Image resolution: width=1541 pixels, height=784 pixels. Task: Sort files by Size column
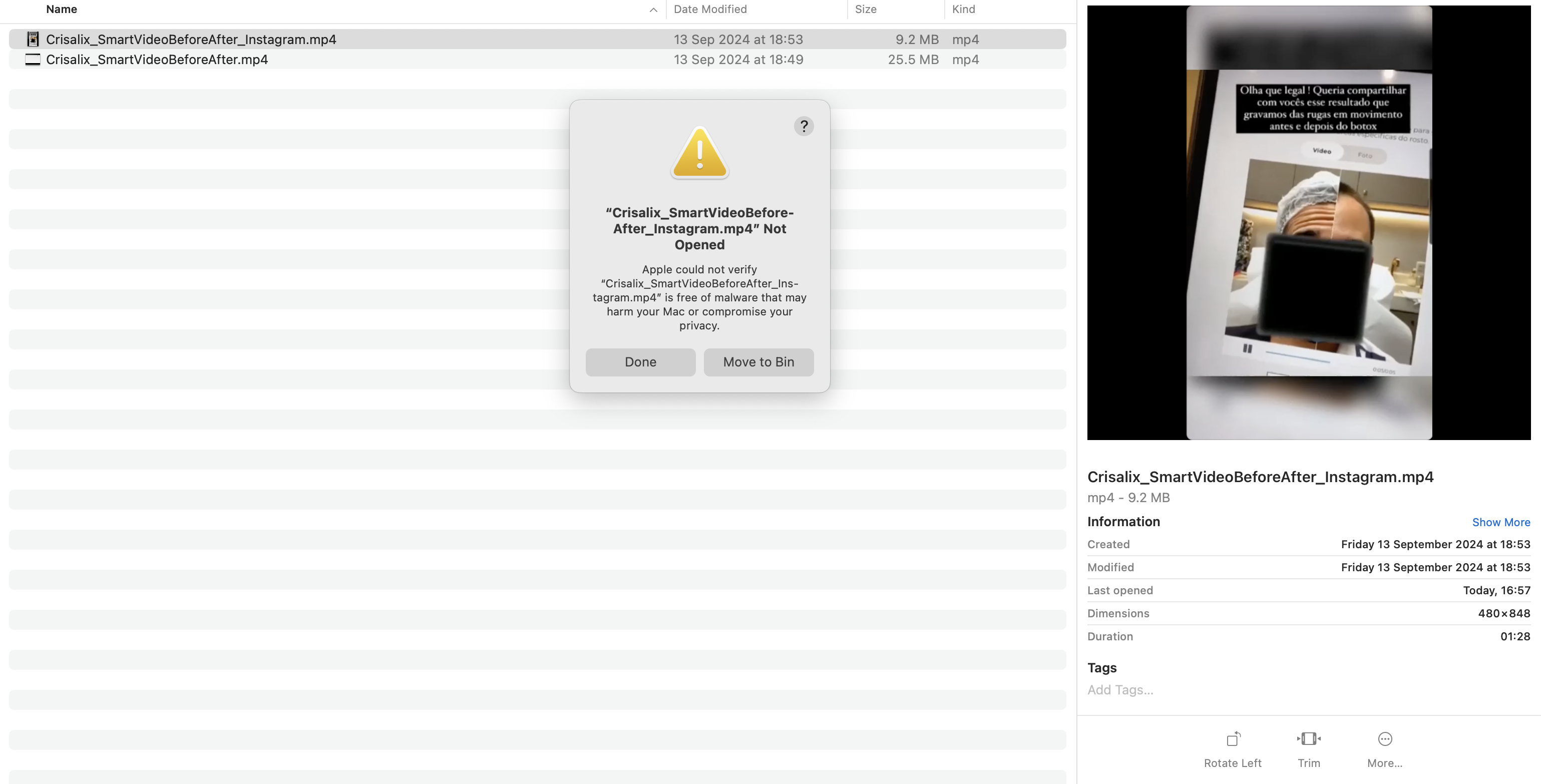pos(866,10)
